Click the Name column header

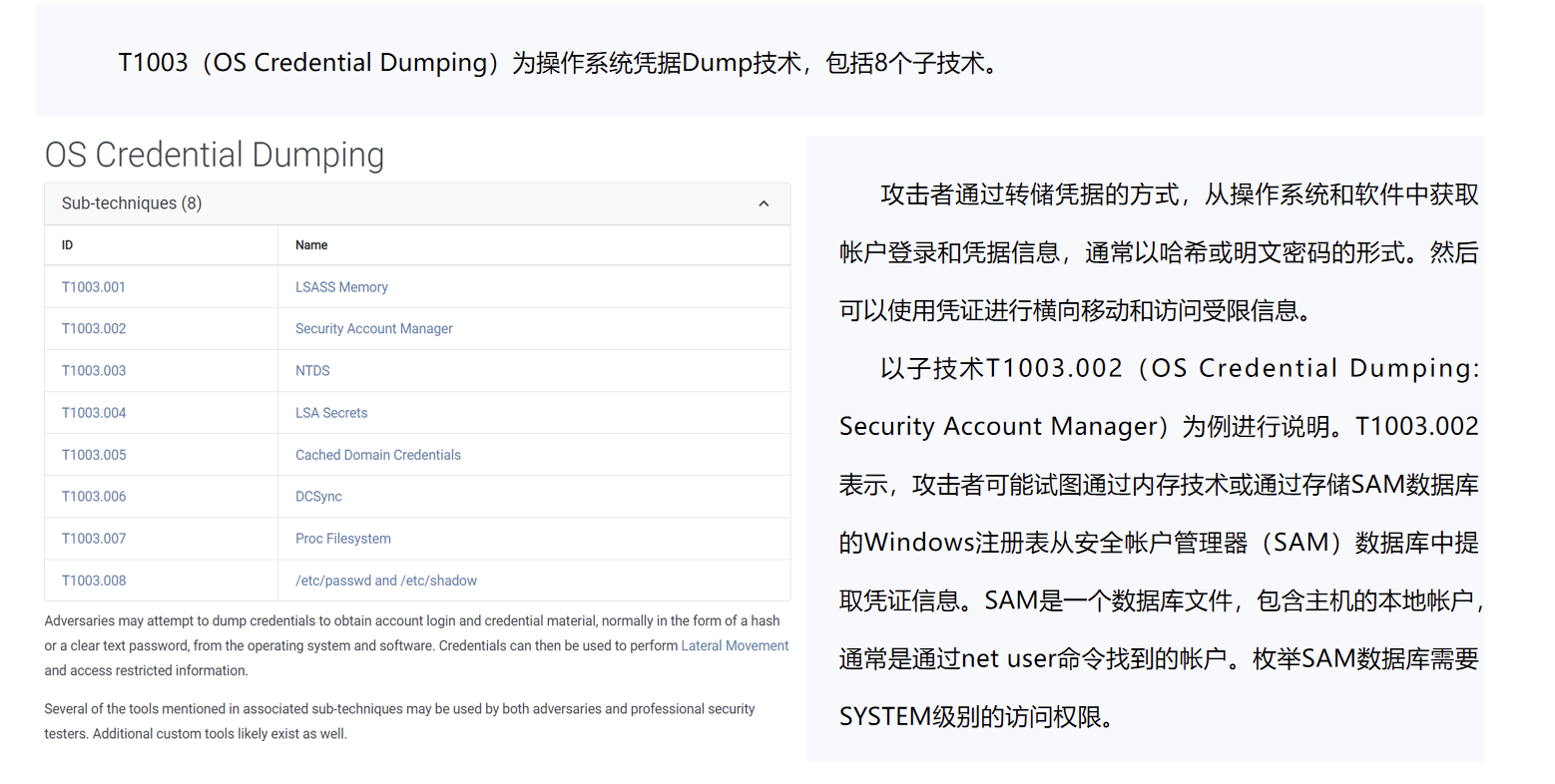coord(311,245)
